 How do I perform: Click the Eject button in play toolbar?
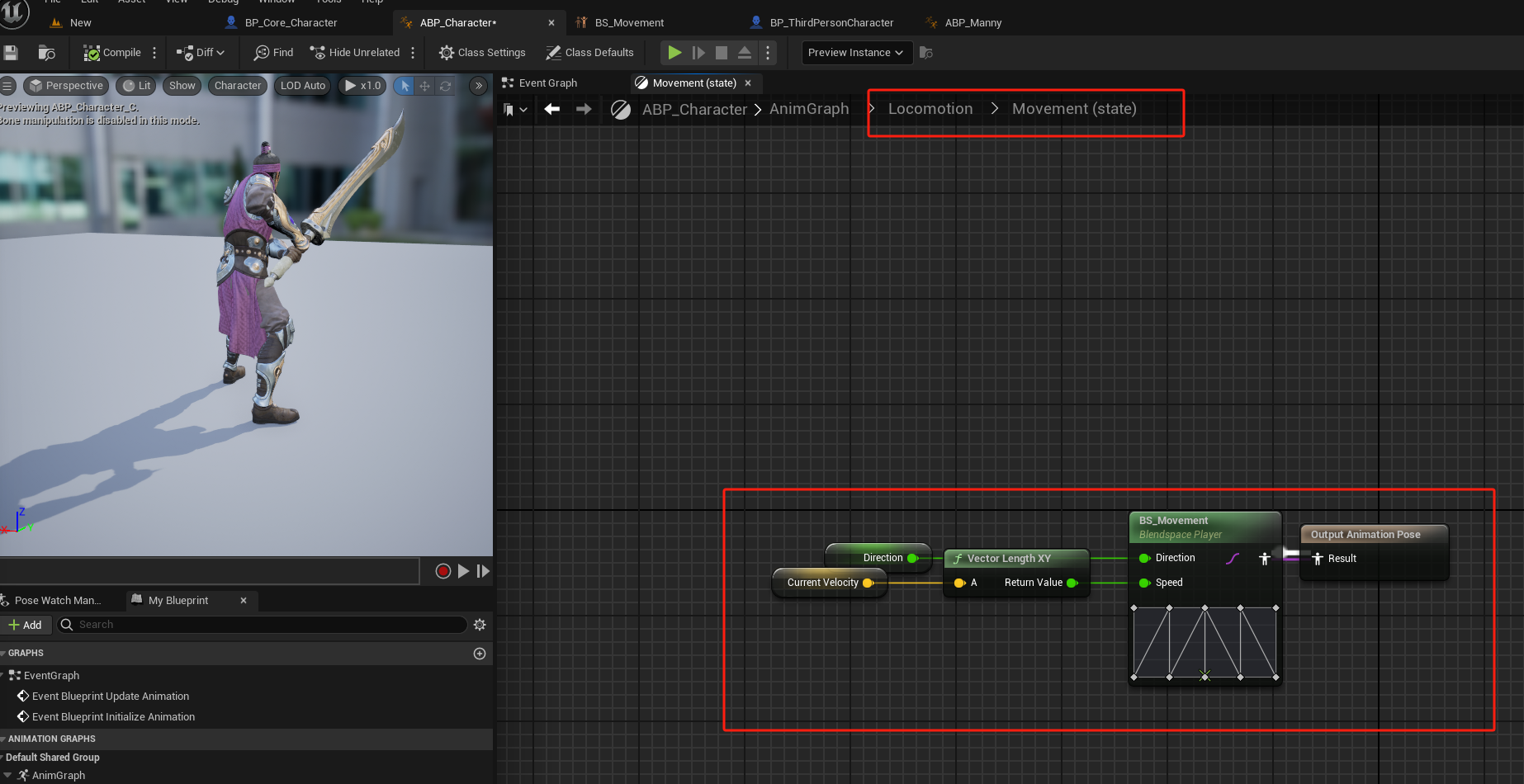point(745,53)
